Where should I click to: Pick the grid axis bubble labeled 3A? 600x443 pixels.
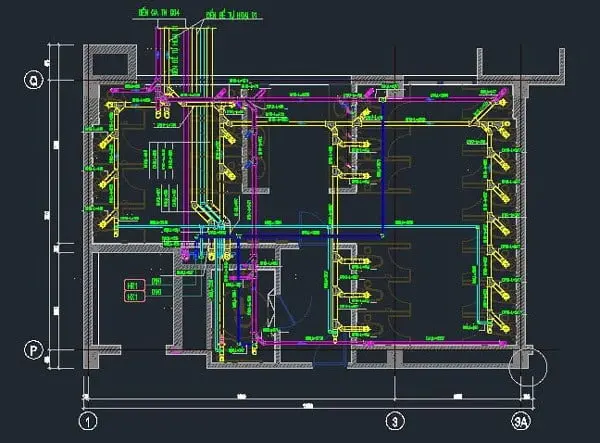[521, 422]
